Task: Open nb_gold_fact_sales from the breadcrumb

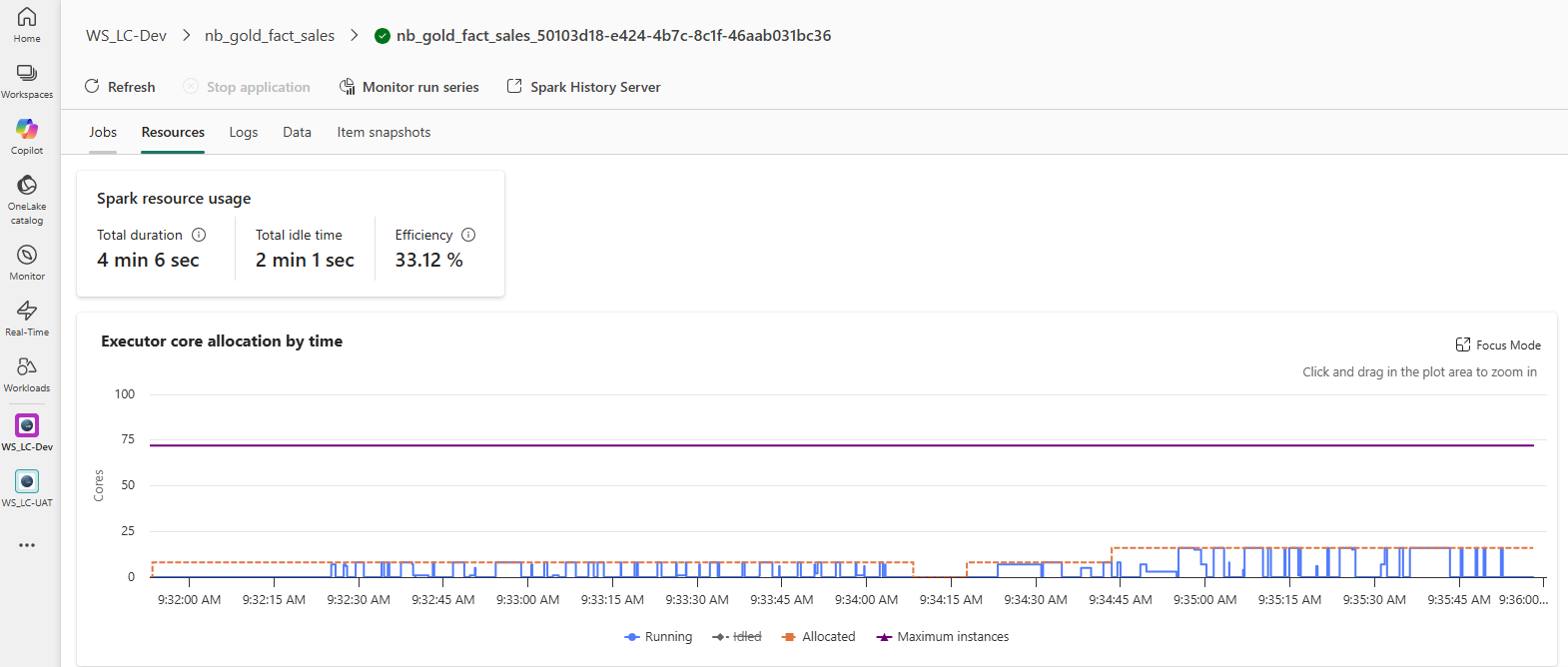Action: (270, 36)
